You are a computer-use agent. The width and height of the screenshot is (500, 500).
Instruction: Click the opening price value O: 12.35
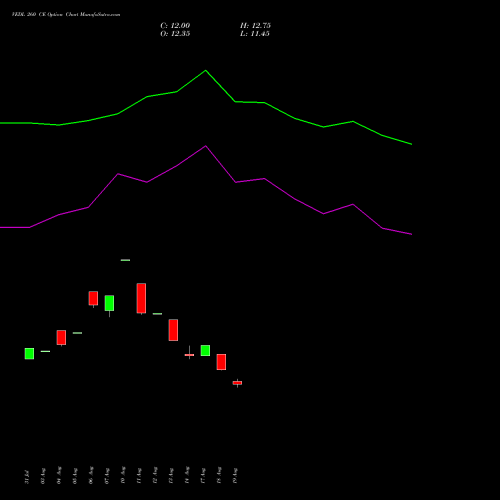(175, 34)
